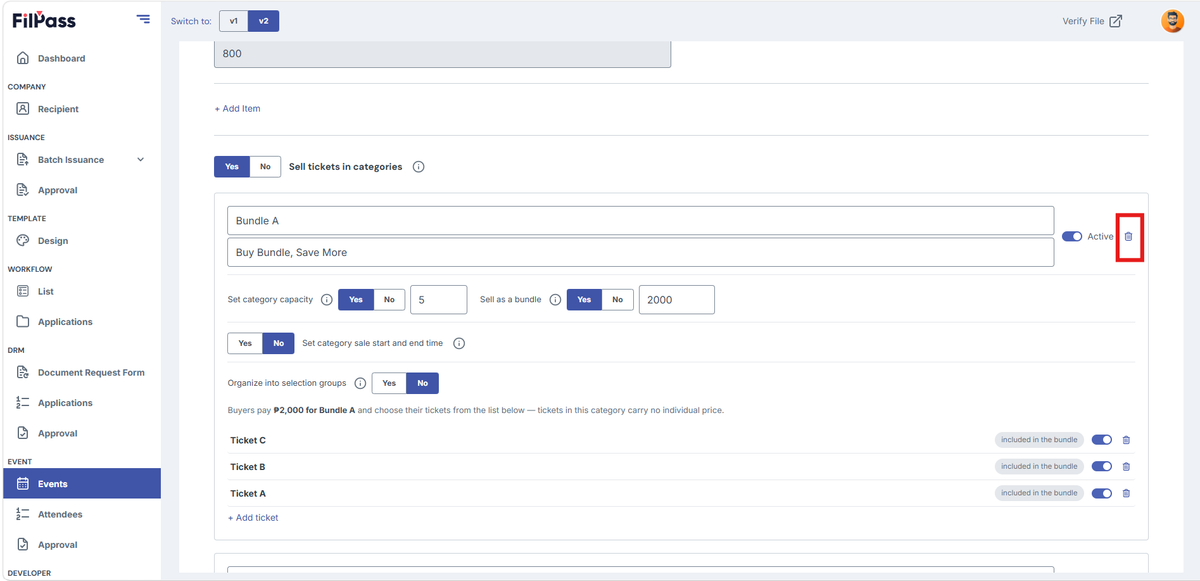
Task: Set Sell as a bundle to Yes
Action: pos(584,300)
